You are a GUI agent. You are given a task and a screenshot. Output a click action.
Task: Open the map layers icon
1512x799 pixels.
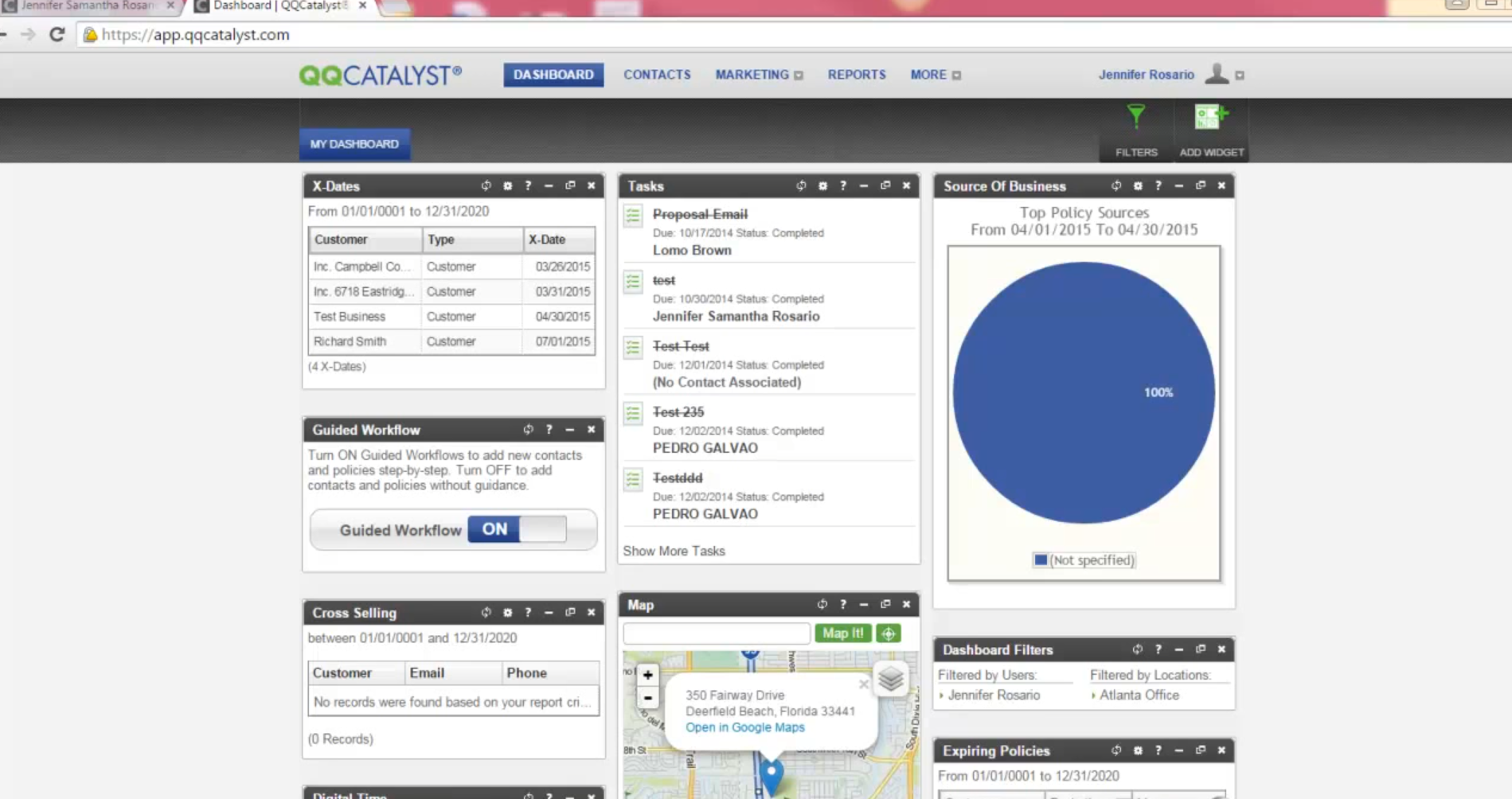(x=890, y=679)
